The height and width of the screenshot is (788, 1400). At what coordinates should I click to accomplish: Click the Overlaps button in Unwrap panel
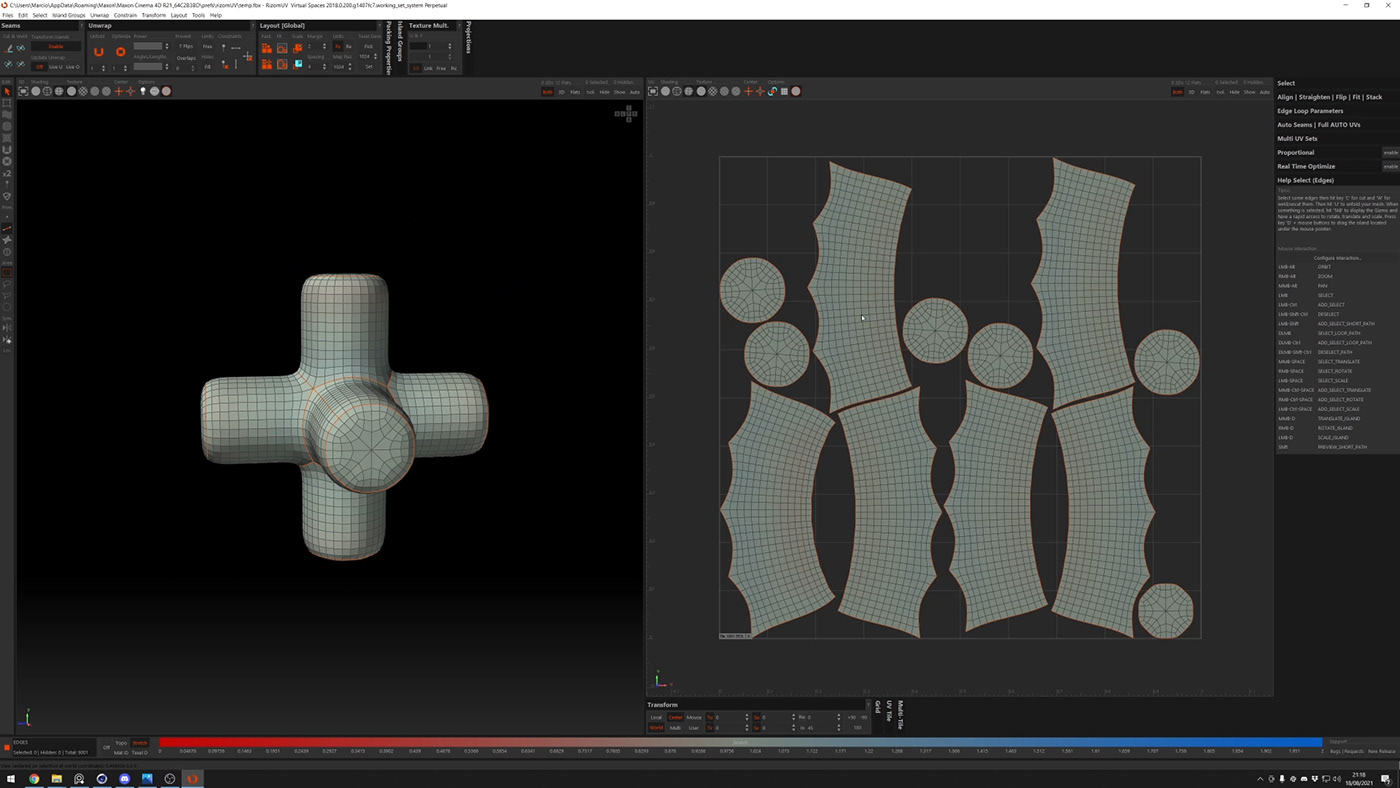pyautogui.click(x=186, y=58)
